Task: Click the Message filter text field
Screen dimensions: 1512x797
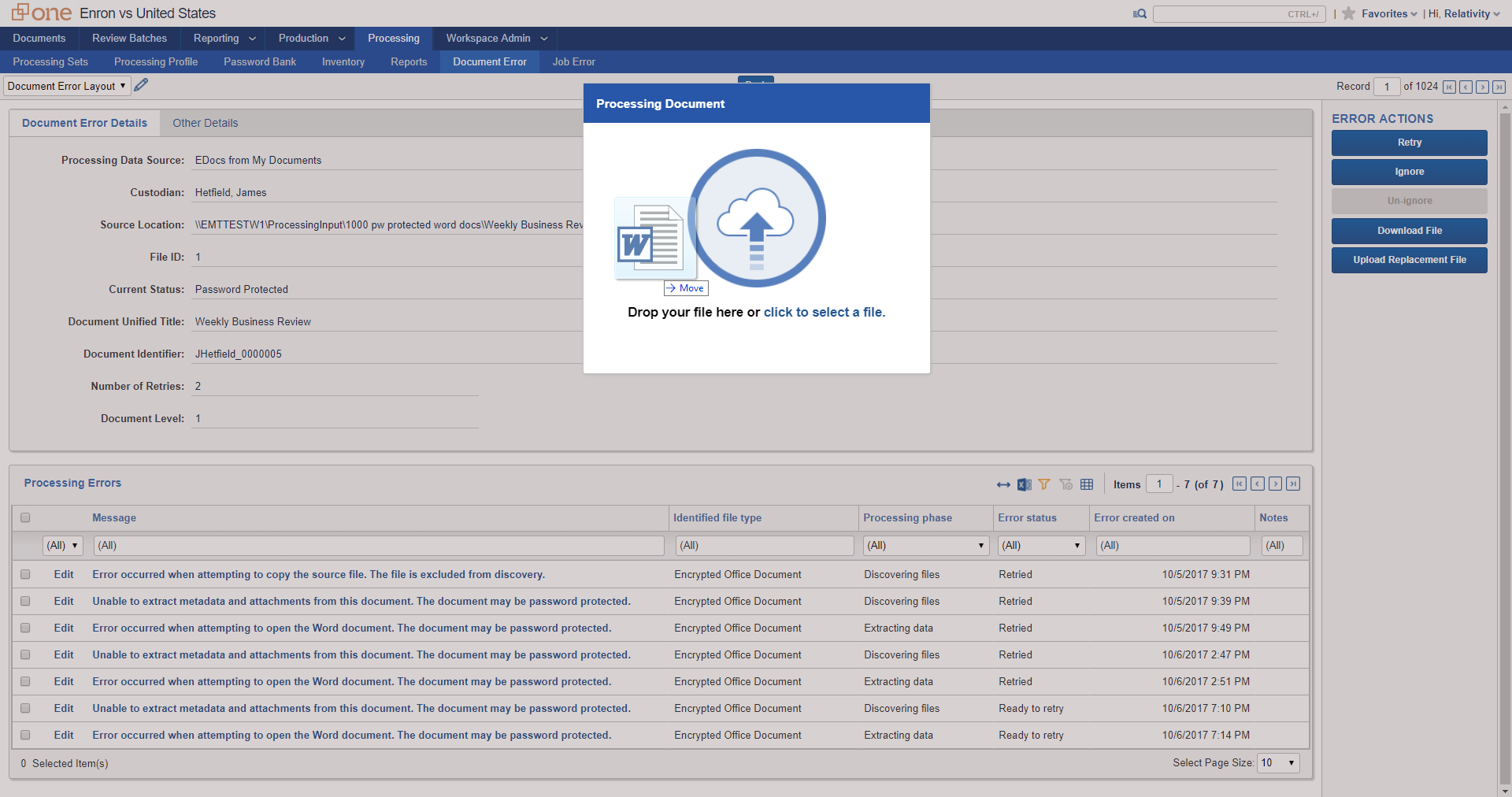Action: click(379, 545)
